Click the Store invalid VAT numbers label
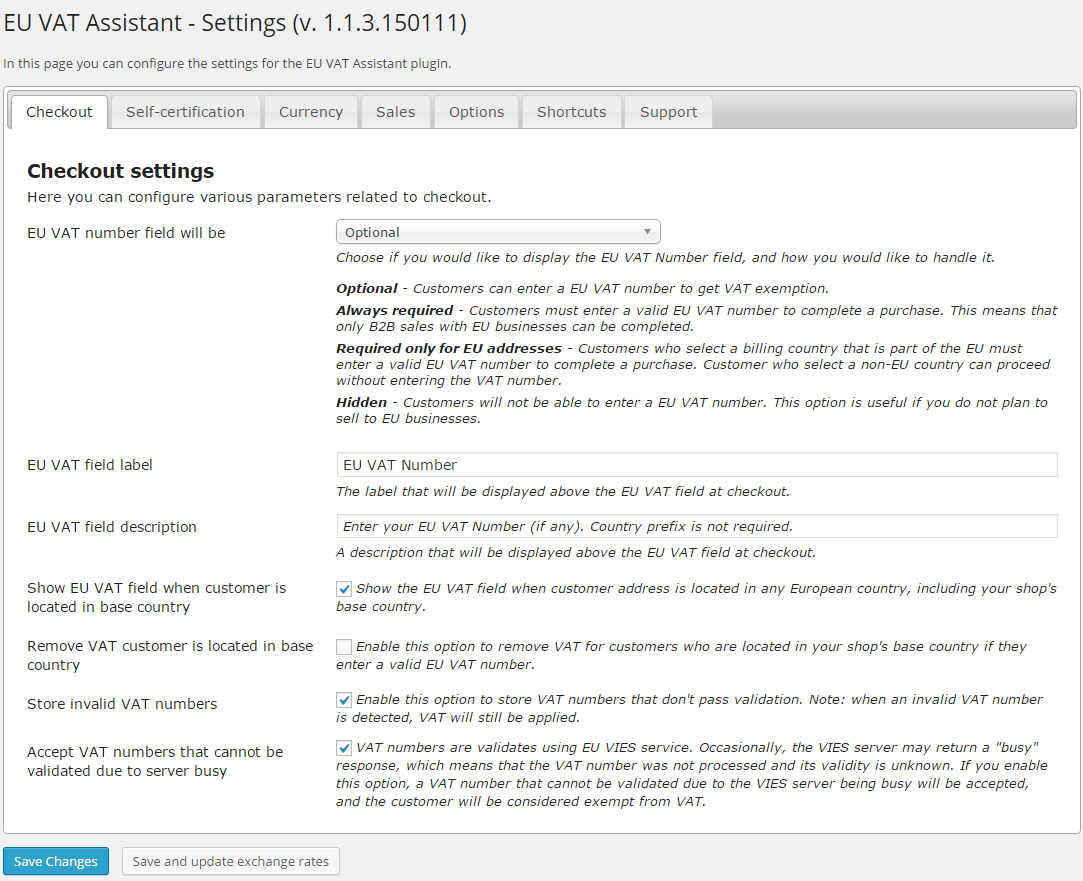 (x=122, y=704)
